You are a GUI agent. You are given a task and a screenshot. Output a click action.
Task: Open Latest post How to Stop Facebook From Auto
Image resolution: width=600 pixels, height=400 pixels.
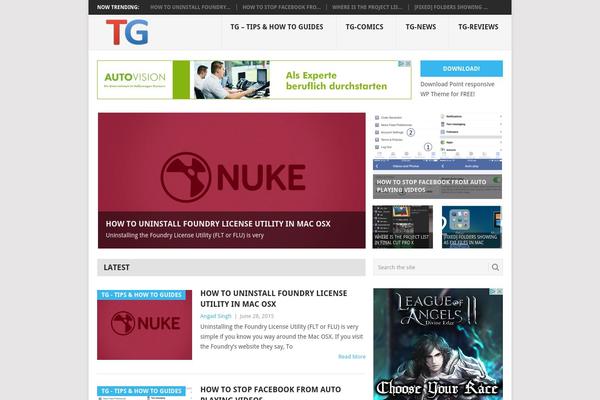[x=271, y=393]
